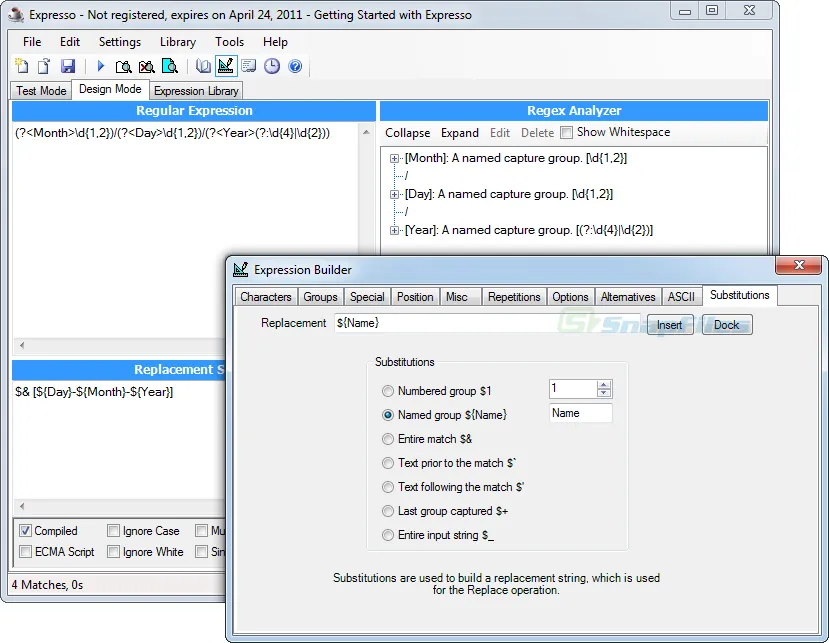The height and width of the screenshot is (643, 829).
Task: Select the Design Mode tab
Action: coord(110,89)
